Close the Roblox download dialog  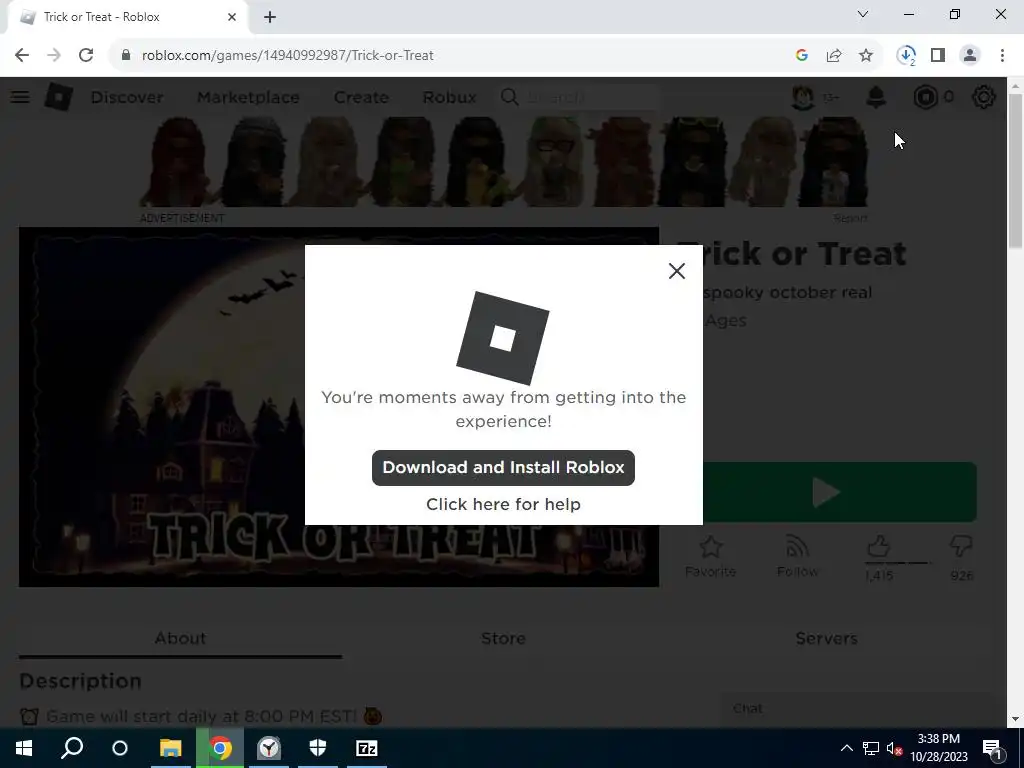[x=677, y=271]
